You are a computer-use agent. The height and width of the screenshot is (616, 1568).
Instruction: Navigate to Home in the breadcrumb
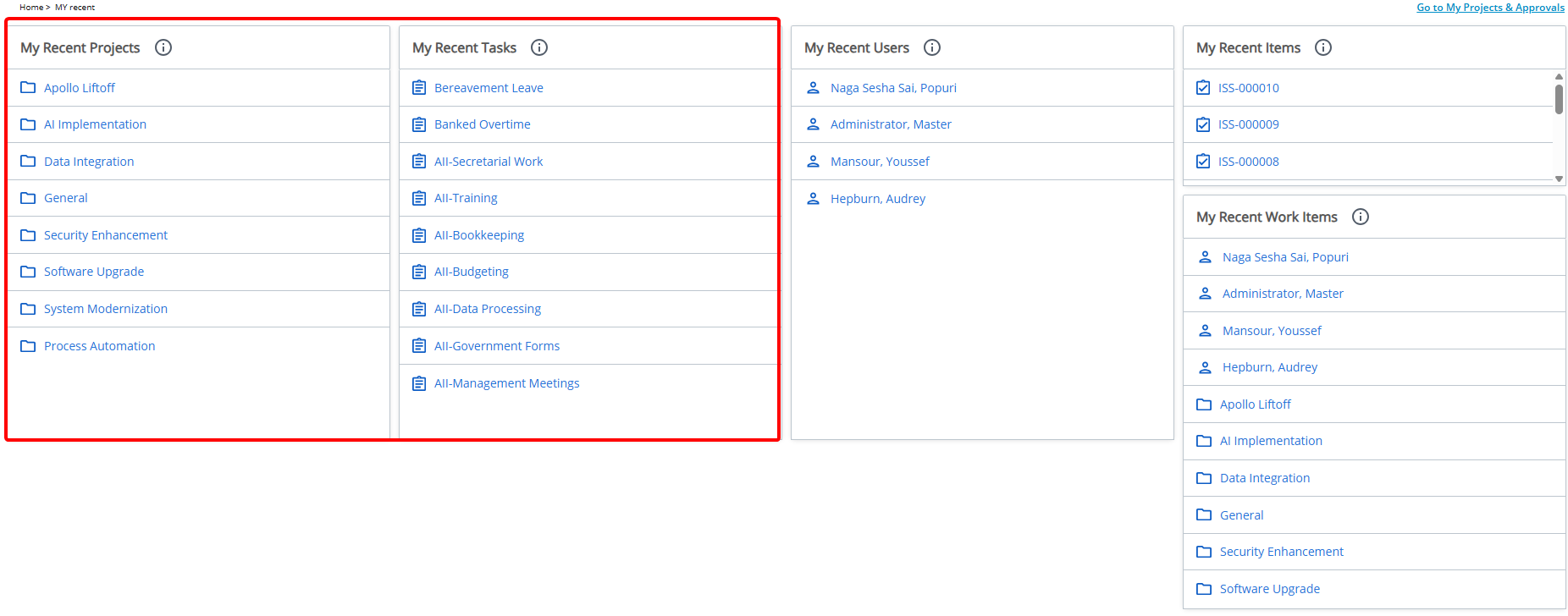click(x=30, y=8)
